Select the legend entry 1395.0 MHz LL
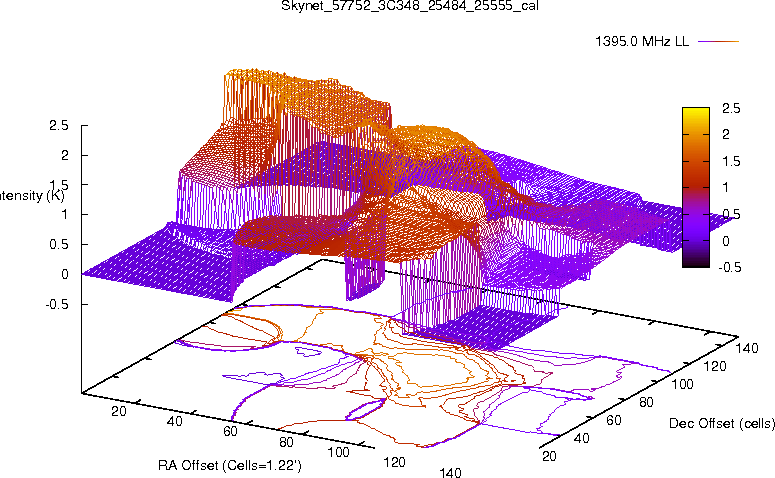The height and width of the screenshot is (478, 775). point(642,41)
